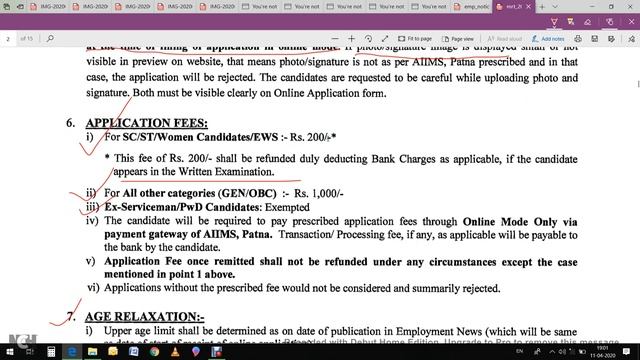640x360 pixels.
Task: Click the Fit to page button
Action: [x=415, y=39]
